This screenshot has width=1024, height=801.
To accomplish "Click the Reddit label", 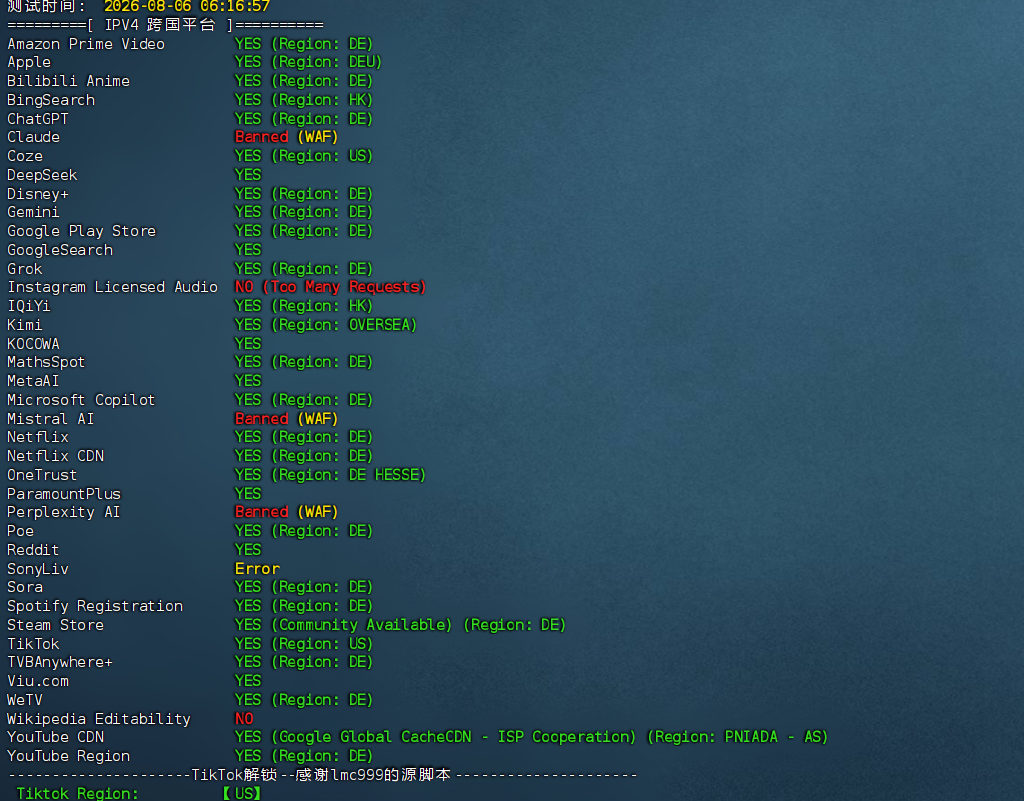I will 33,550.
